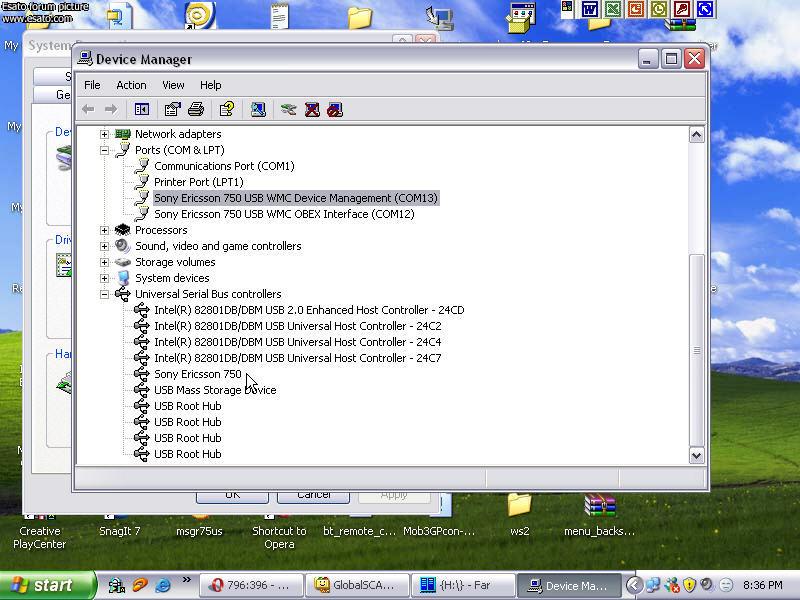Click the scroll up arrow in device tree

click(x=696, y=135)
